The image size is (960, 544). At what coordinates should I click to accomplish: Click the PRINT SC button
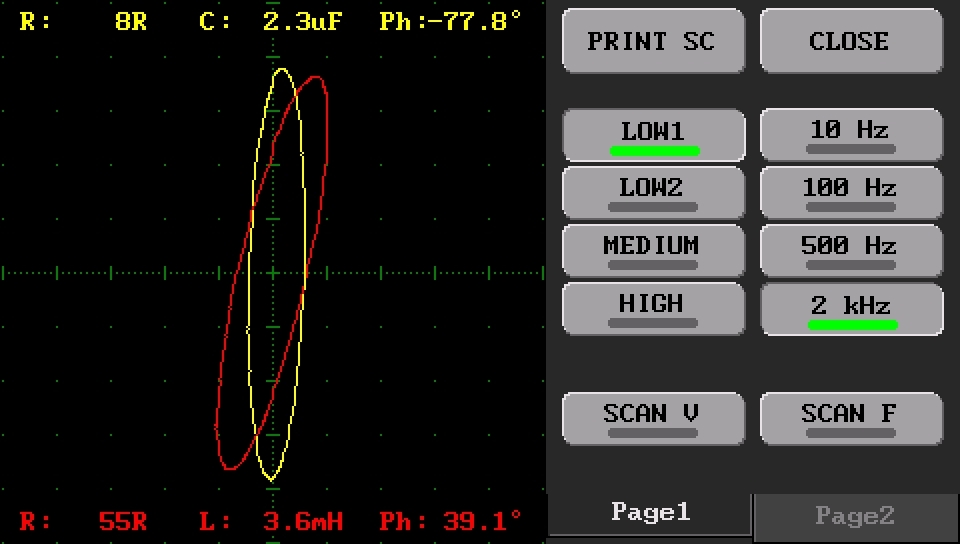tap(653, 41)
